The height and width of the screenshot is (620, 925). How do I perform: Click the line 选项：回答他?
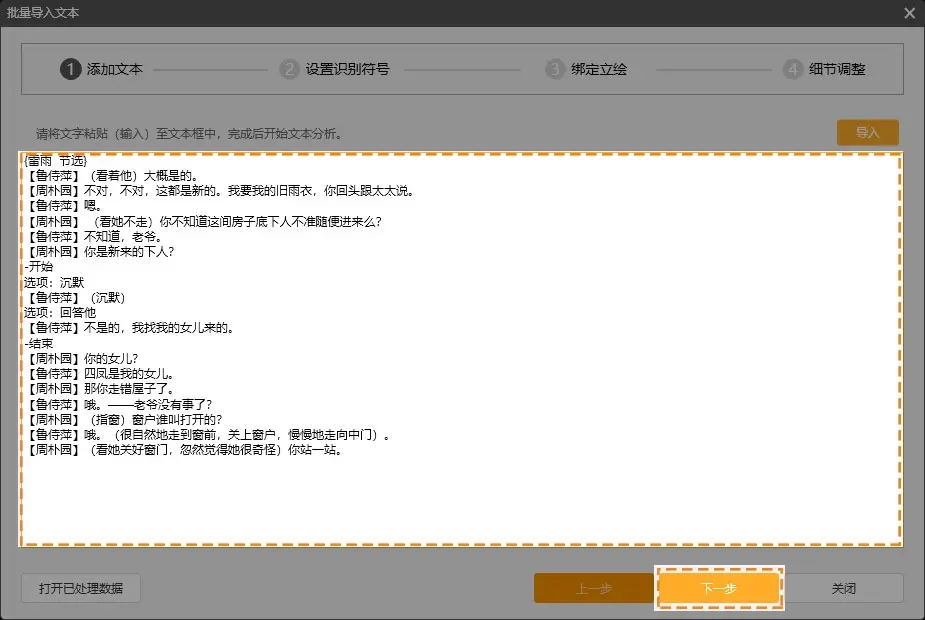pyautogui.click(x=60, y=313)
